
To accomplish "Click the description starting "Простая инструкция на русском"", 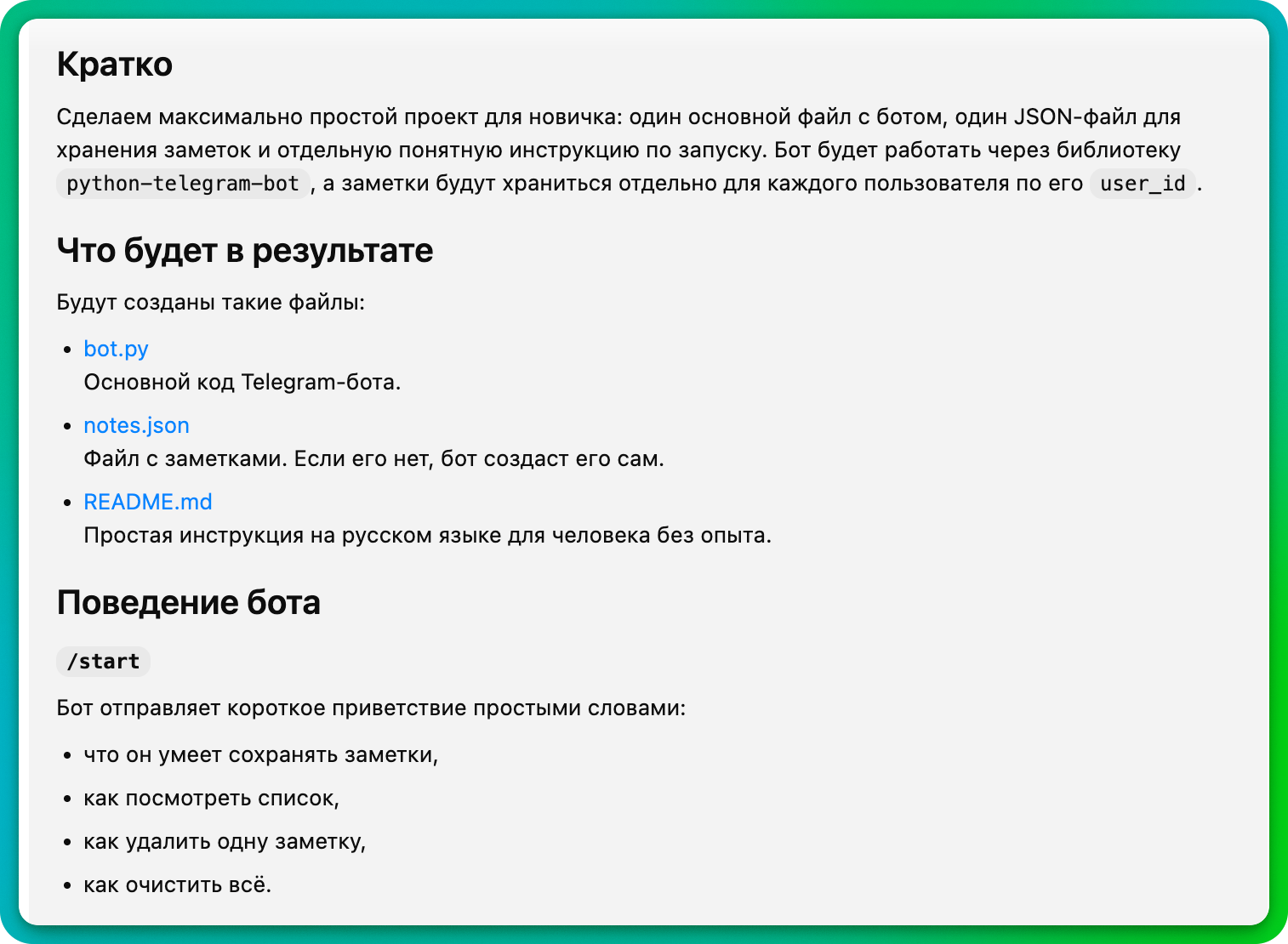I will tap(427, 535).
